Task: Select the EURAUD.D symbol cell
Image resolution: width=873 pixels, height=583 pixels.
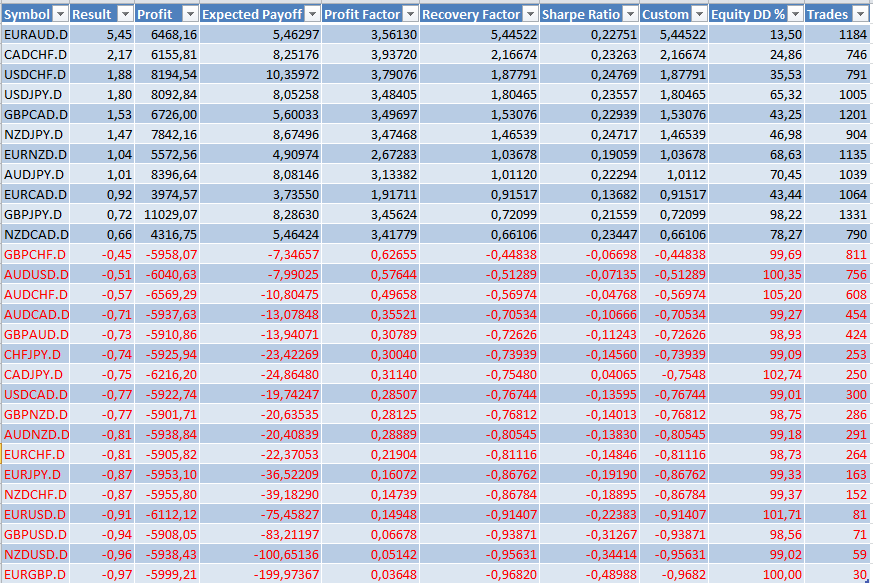Action: click(35, 35)
